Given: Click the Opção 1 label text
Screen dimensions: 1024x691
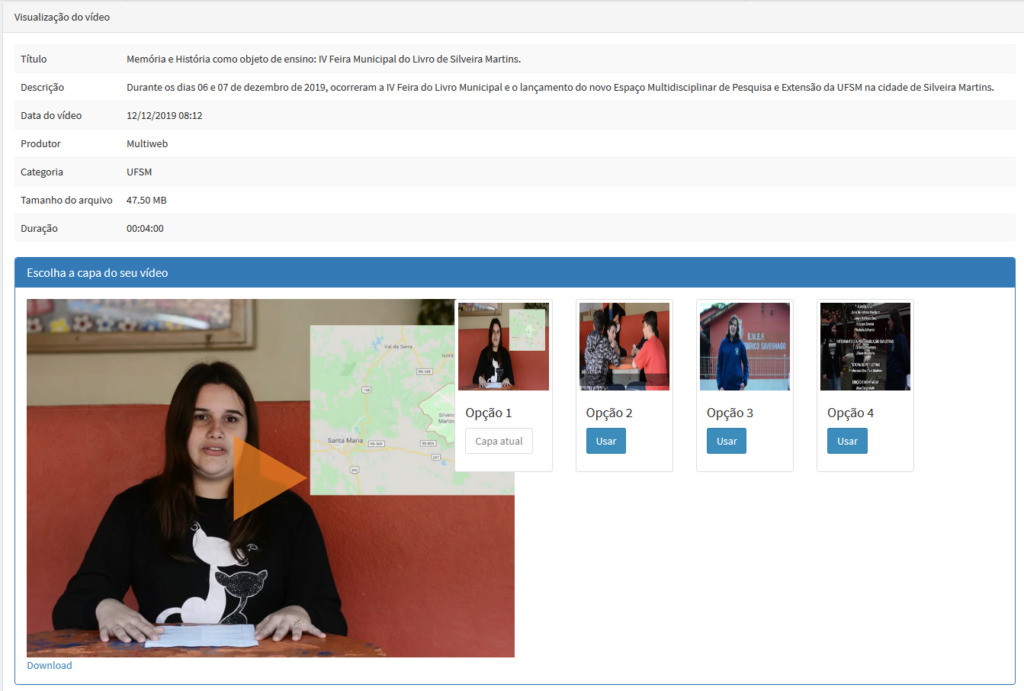Looking at the screenshot, I should (488, 413).
